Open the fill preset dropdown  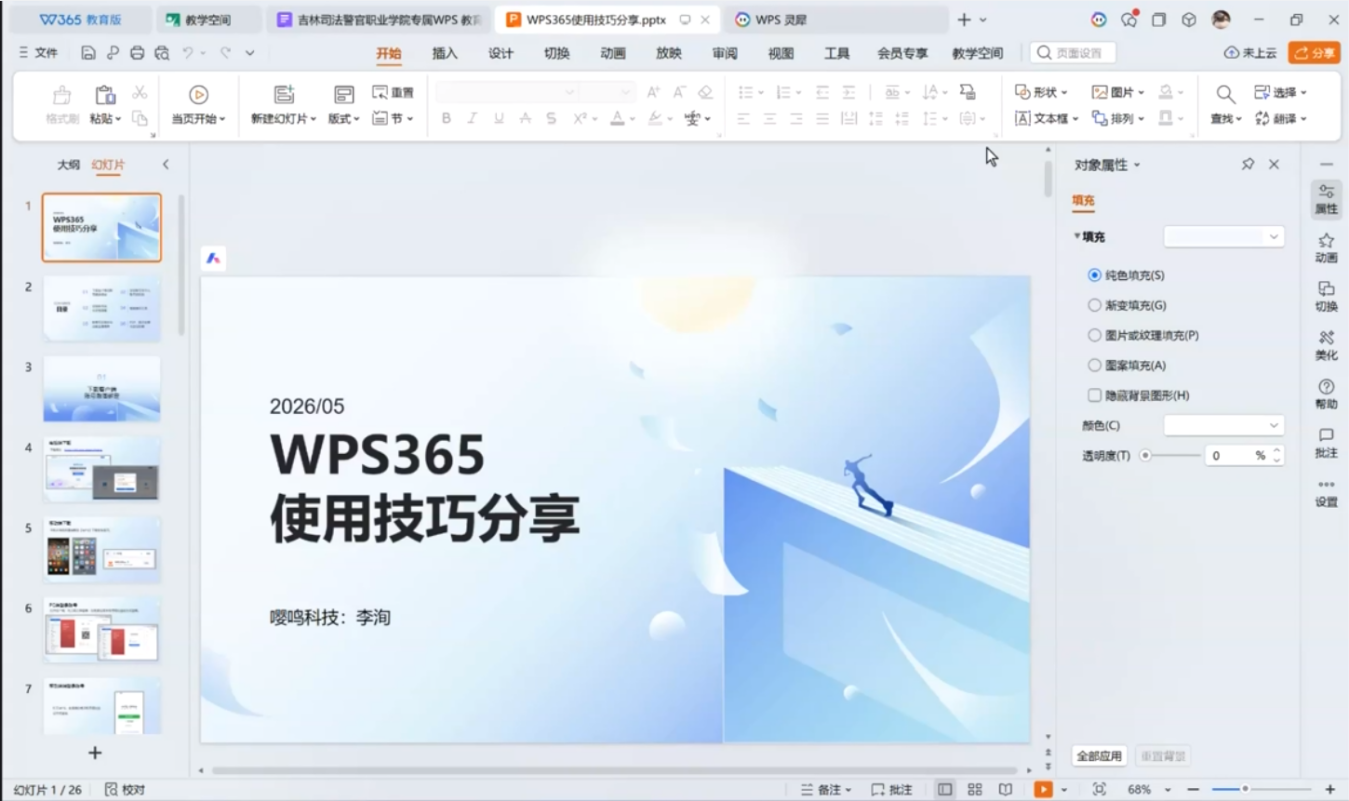tap(1223, 237)
